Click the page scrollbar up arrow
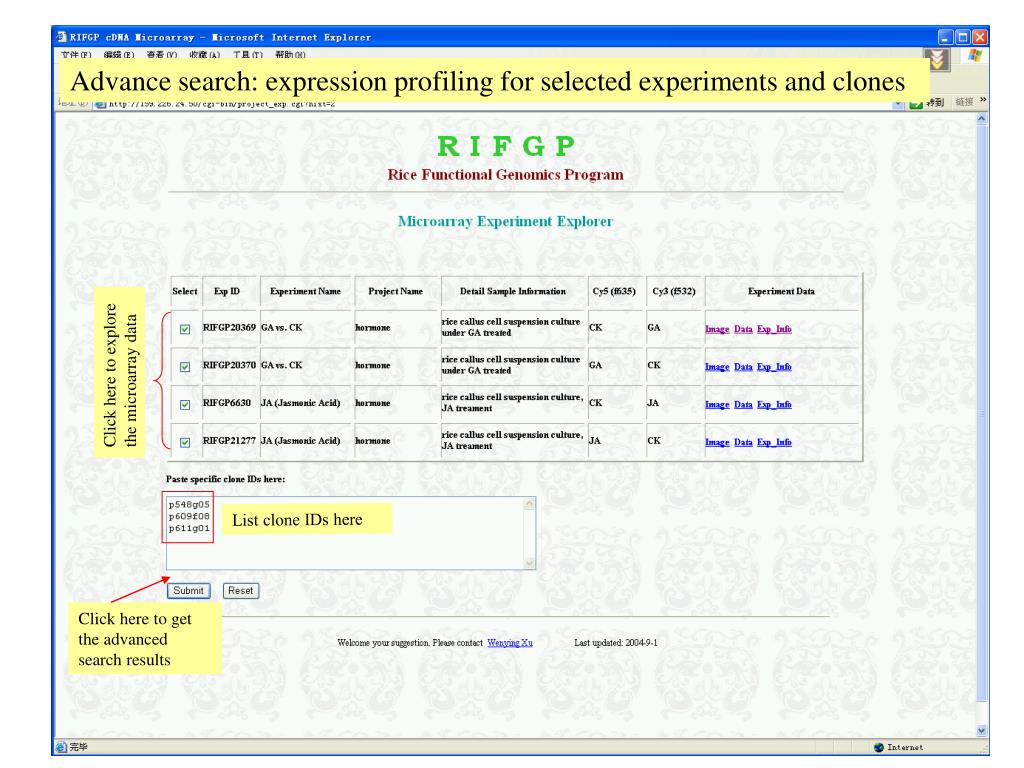1024x768 pixels. 981,120
